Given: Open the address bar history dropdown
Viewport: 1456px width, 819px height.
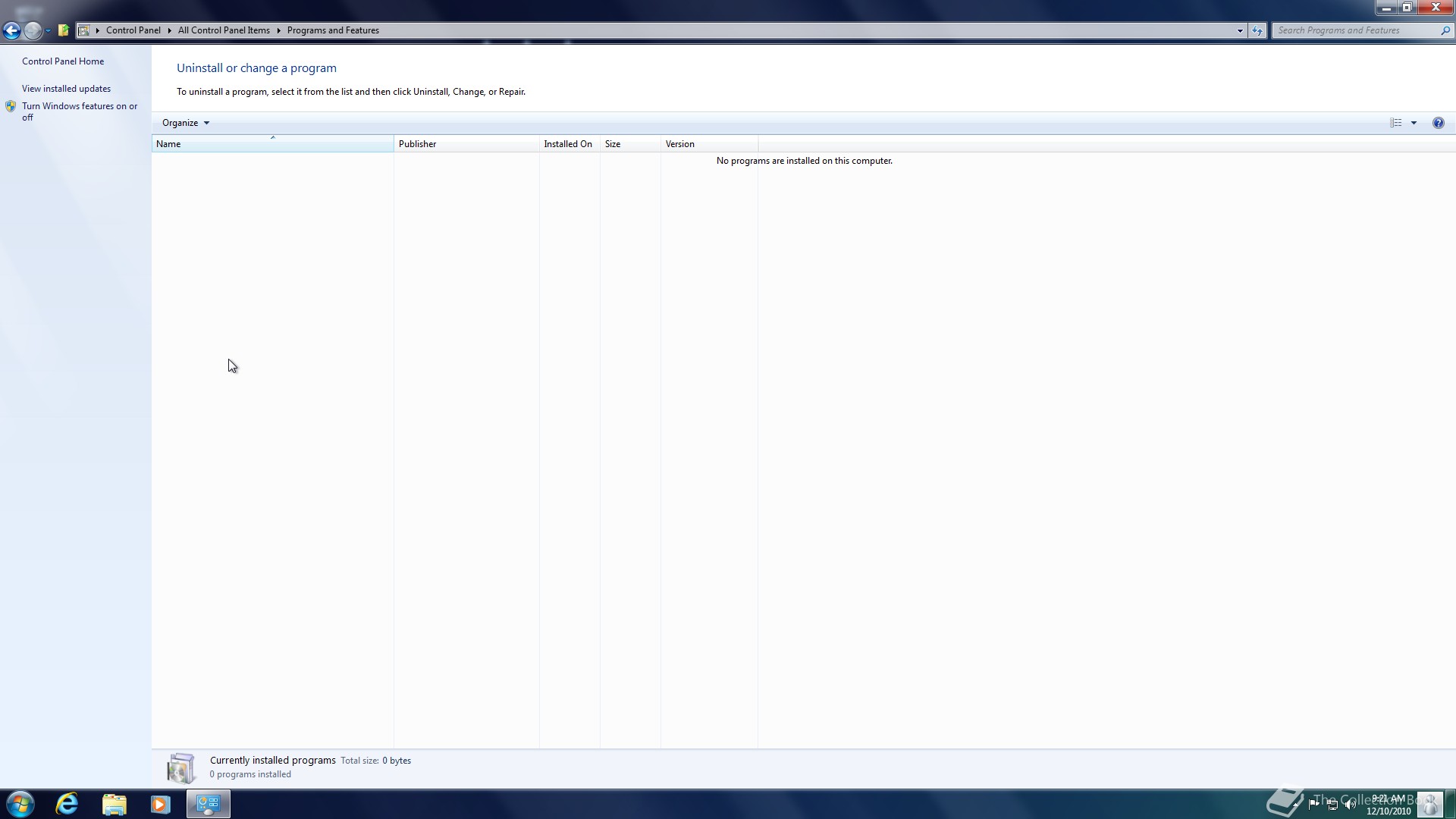Looking at the screenshot, I should point(1240,30).
